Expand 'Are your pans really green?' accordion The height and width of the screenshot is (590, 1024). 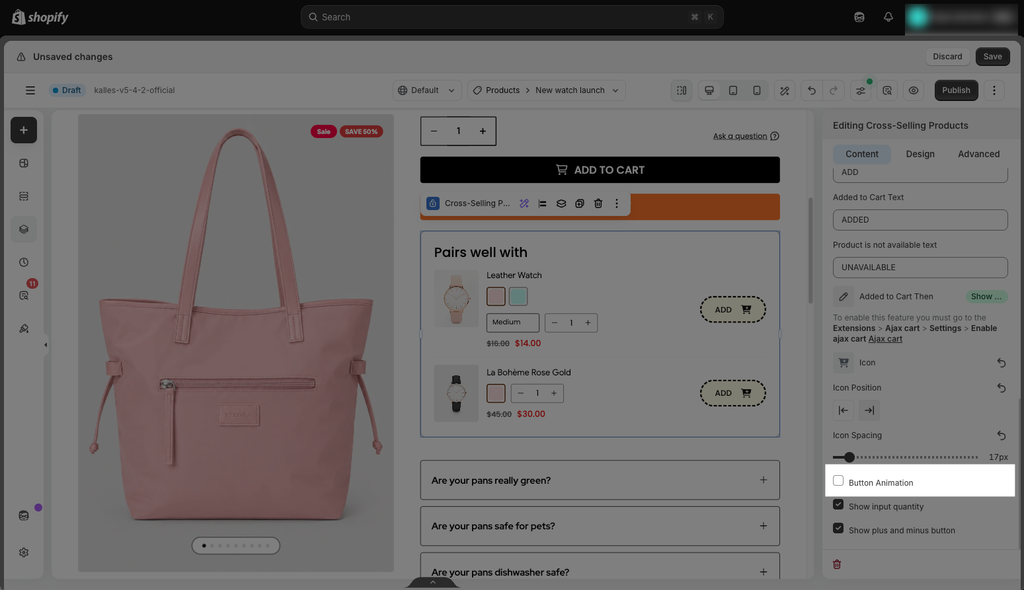(x=600, y=480)
